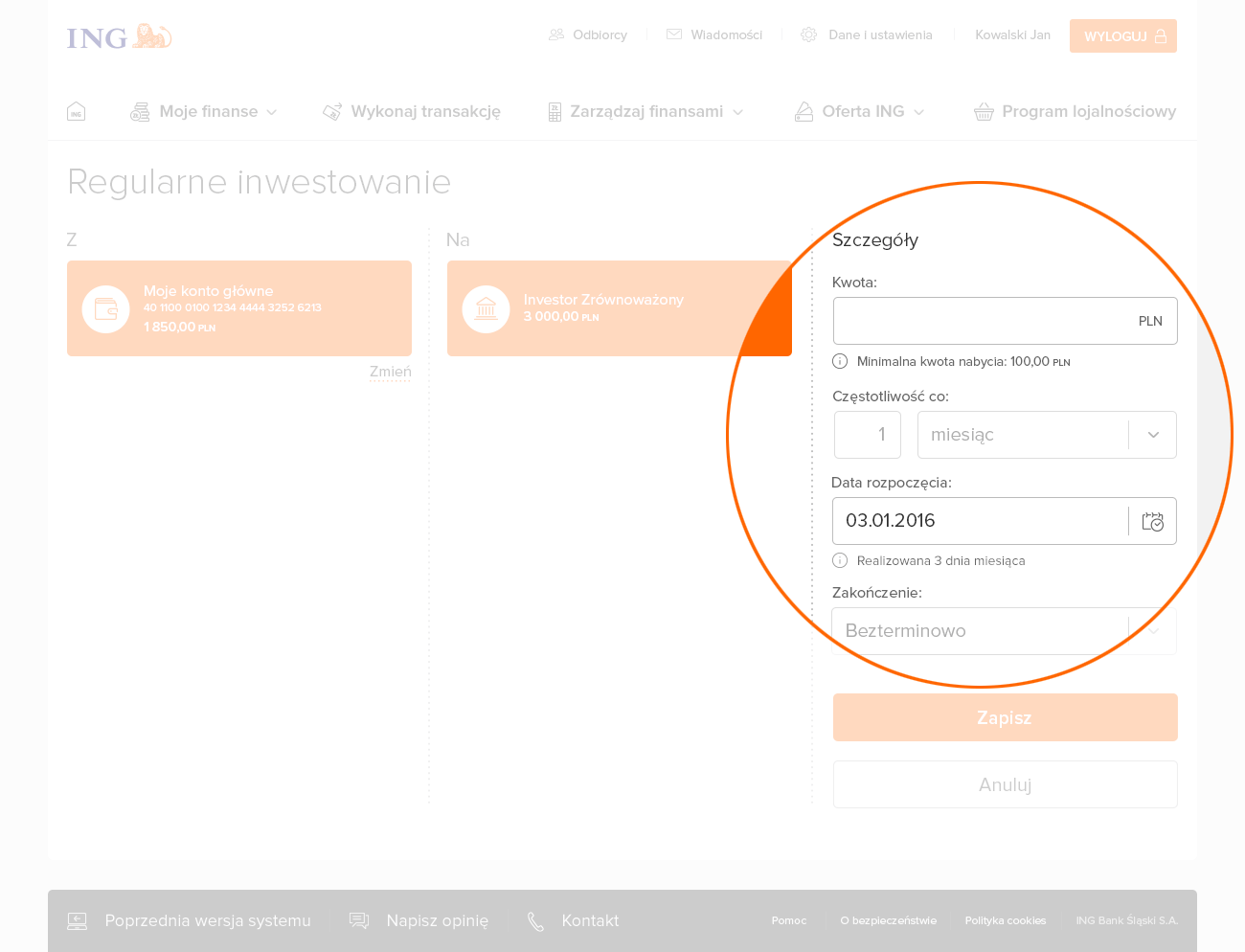Open Odbiorcy recipients link
1245x952 pixels.
pos(600,34)
